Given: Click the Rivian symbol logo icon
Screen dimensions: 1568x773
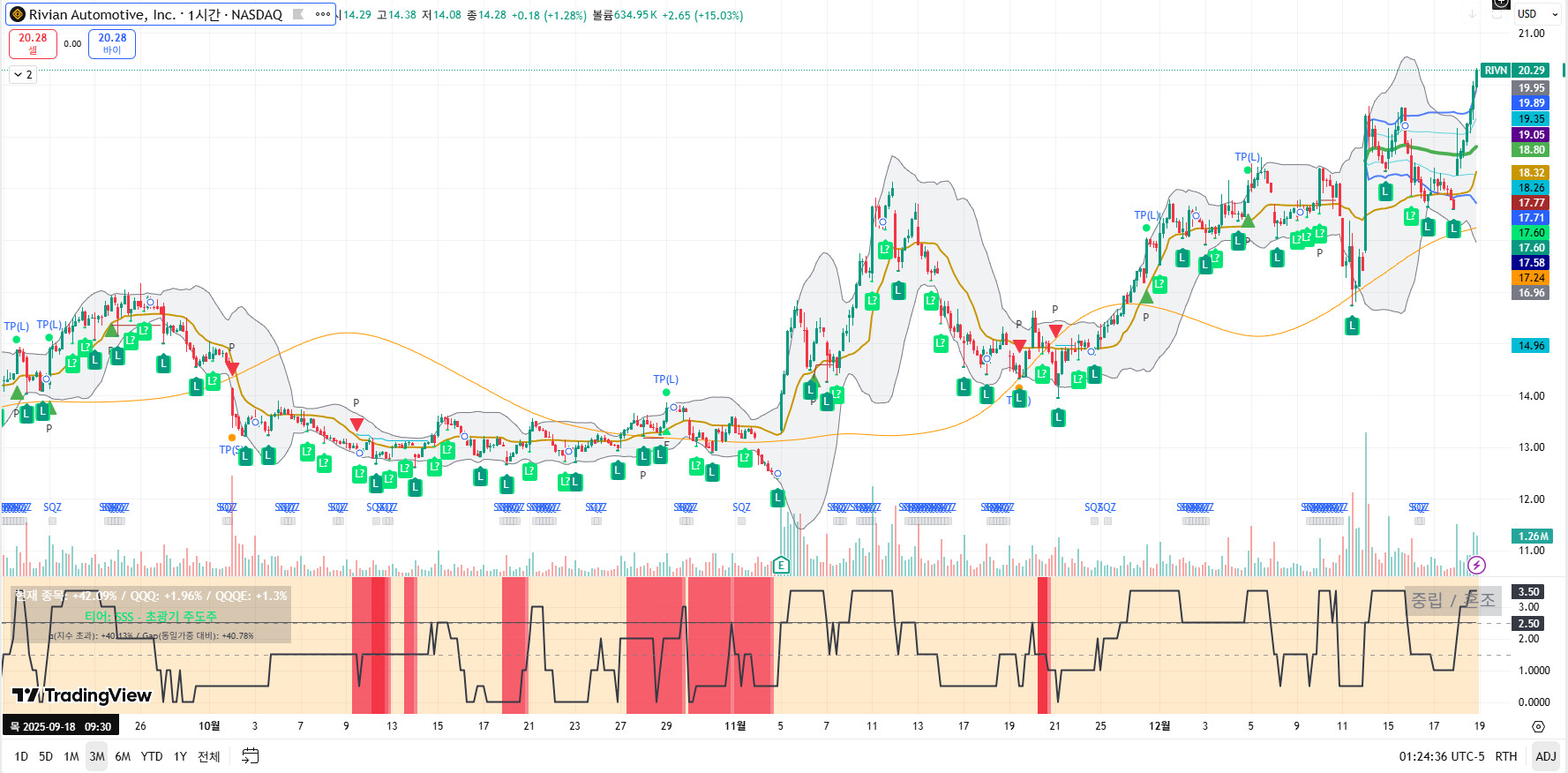Looking at the screenshot, I should (17, 15).
